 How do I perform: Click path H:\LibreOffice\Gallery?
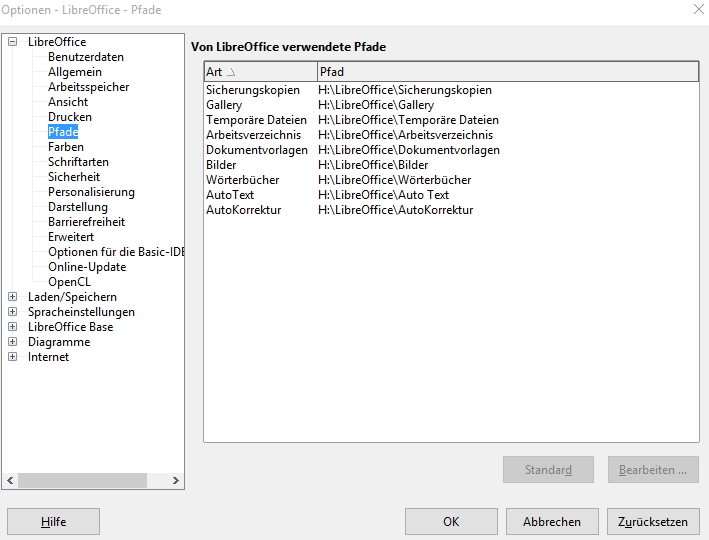point(376,105)
